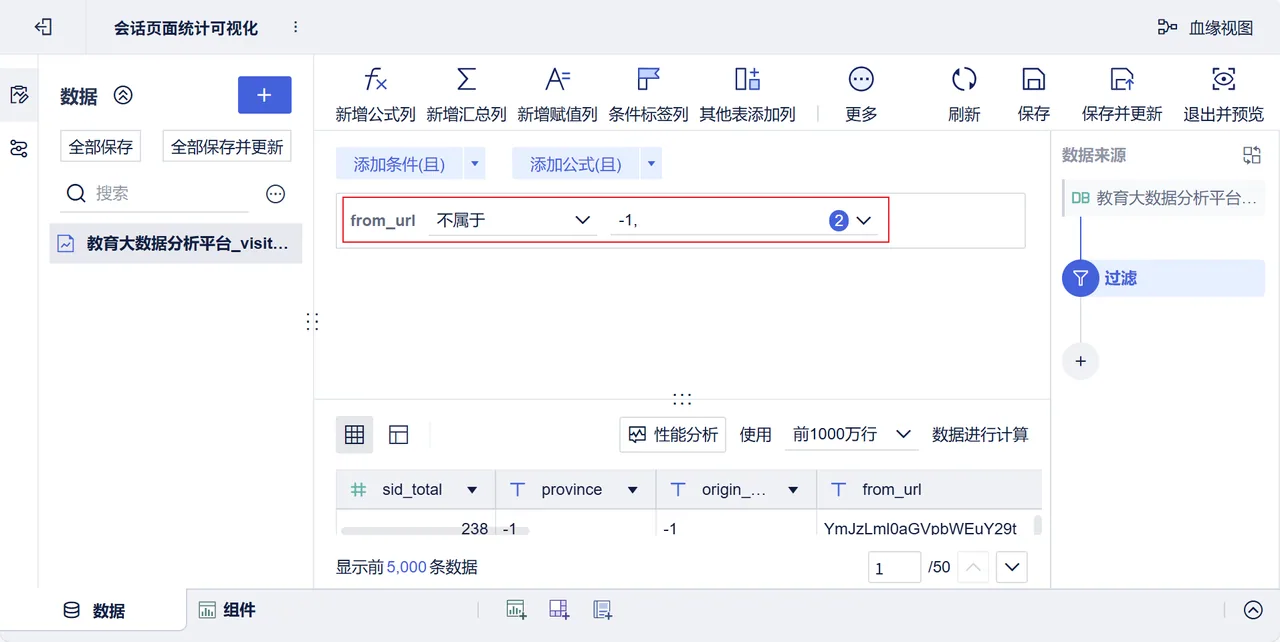1280x642 pixels.
Task: Click the table's vertical scrollbar
Action: (x=1037, y=525)
